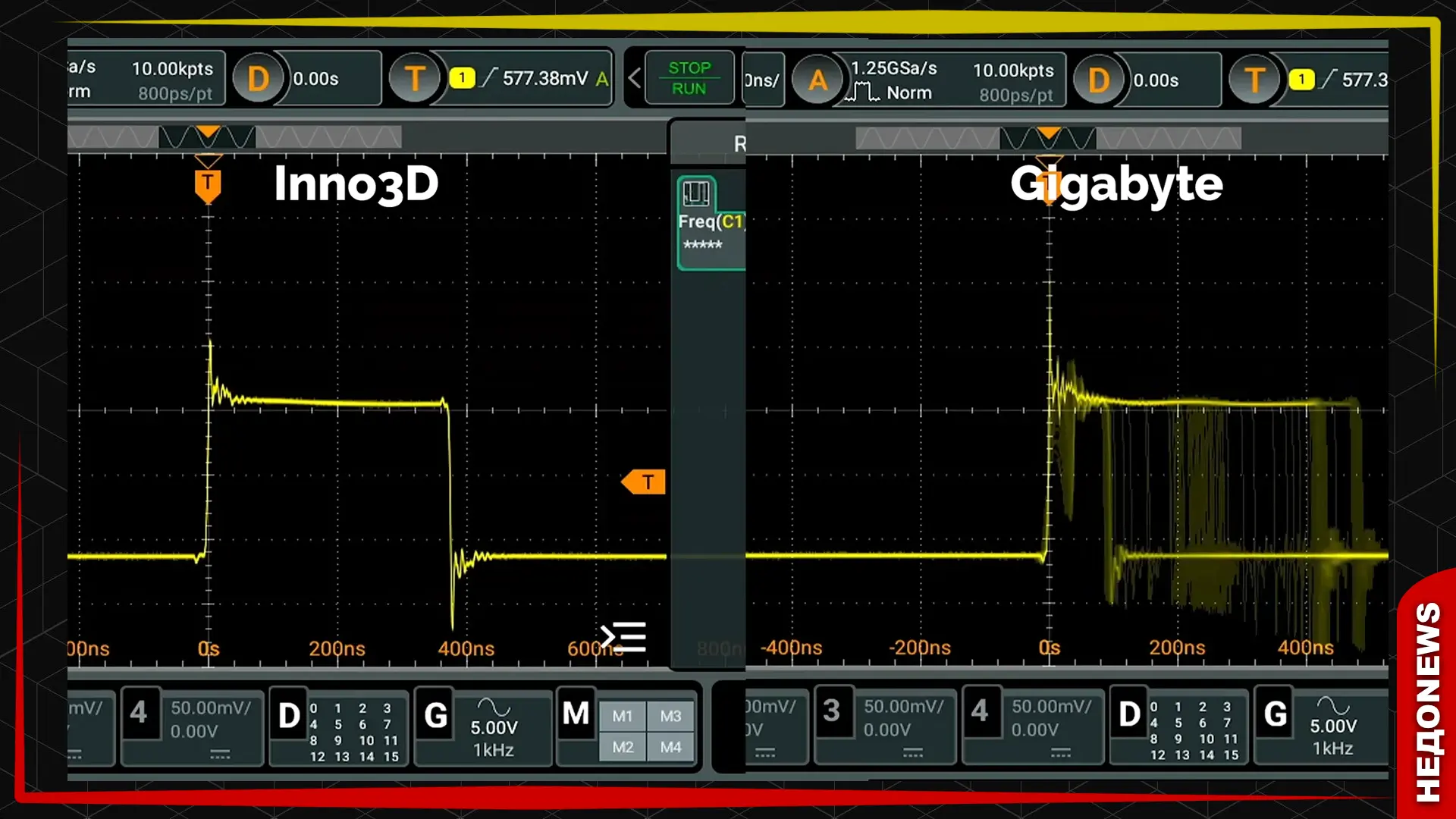Toggle math channel M1
1456x819 pixels.
pyautogui.click(x=623, y=716)
